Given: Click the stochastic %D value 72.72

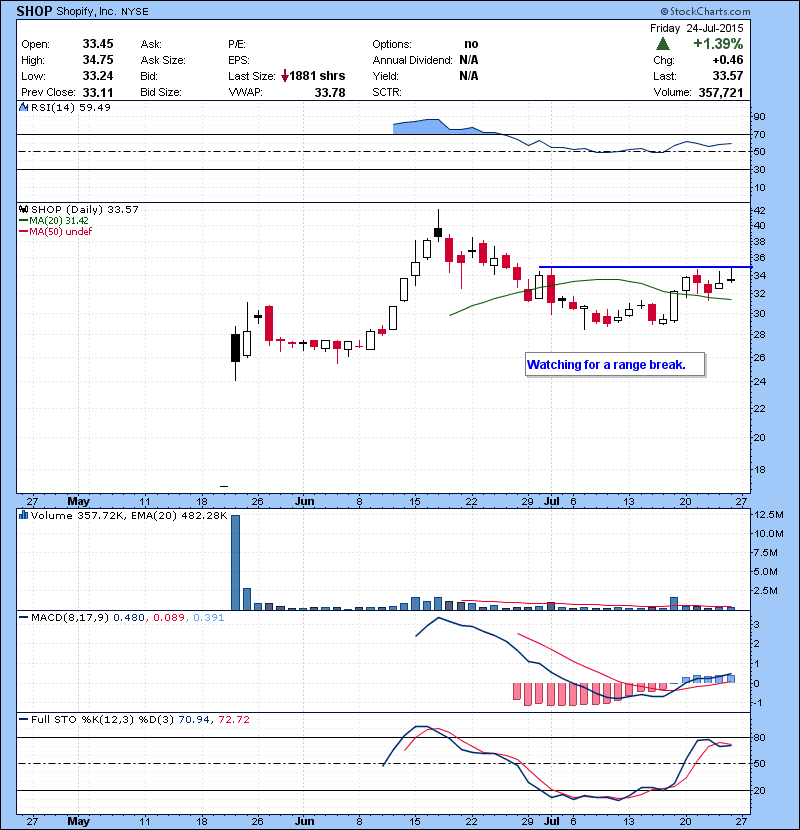Looking at the screenshot, I should [233, 719].
